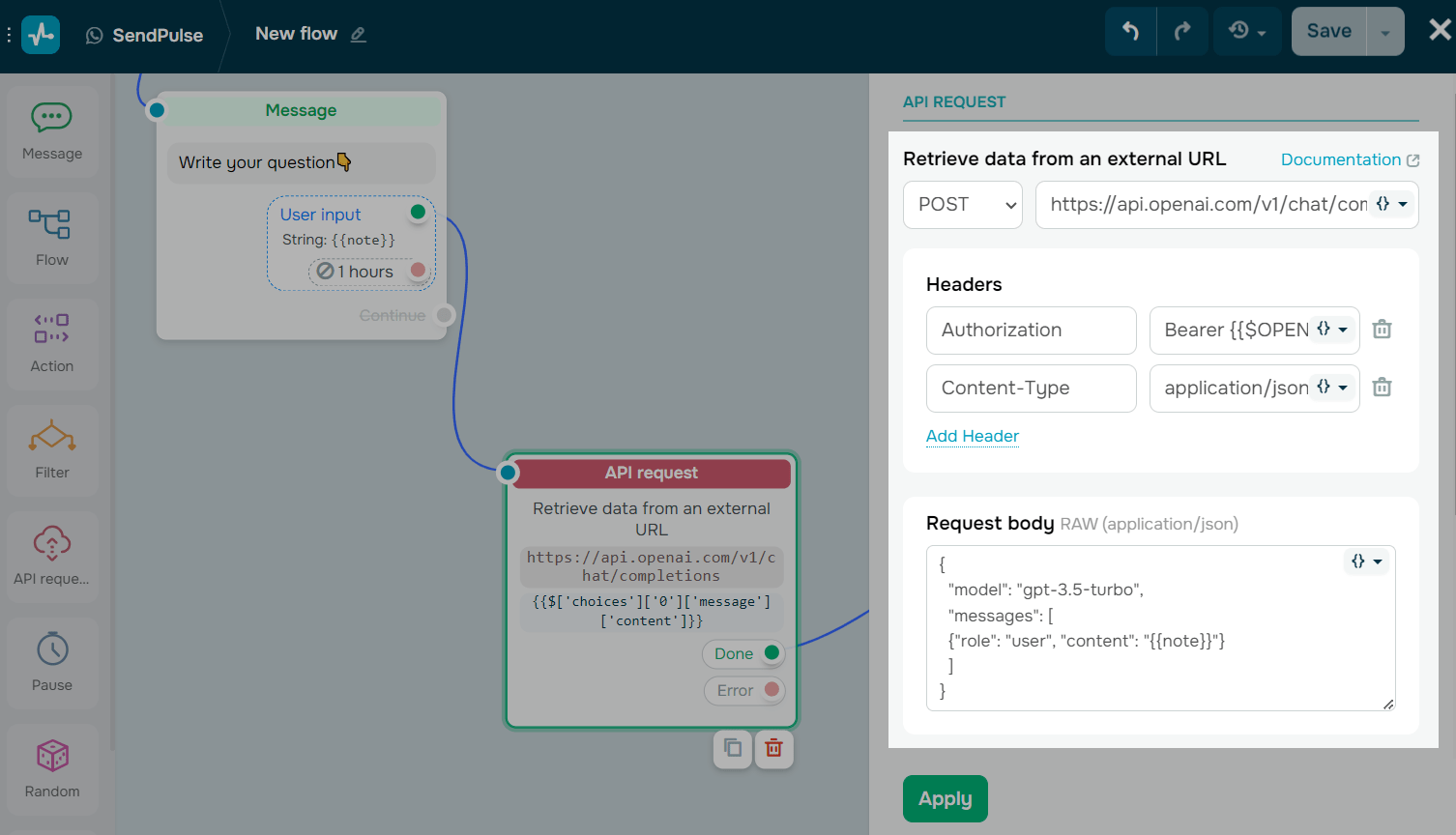
Task: Undo the last flow change
Action: (1130, 30)
